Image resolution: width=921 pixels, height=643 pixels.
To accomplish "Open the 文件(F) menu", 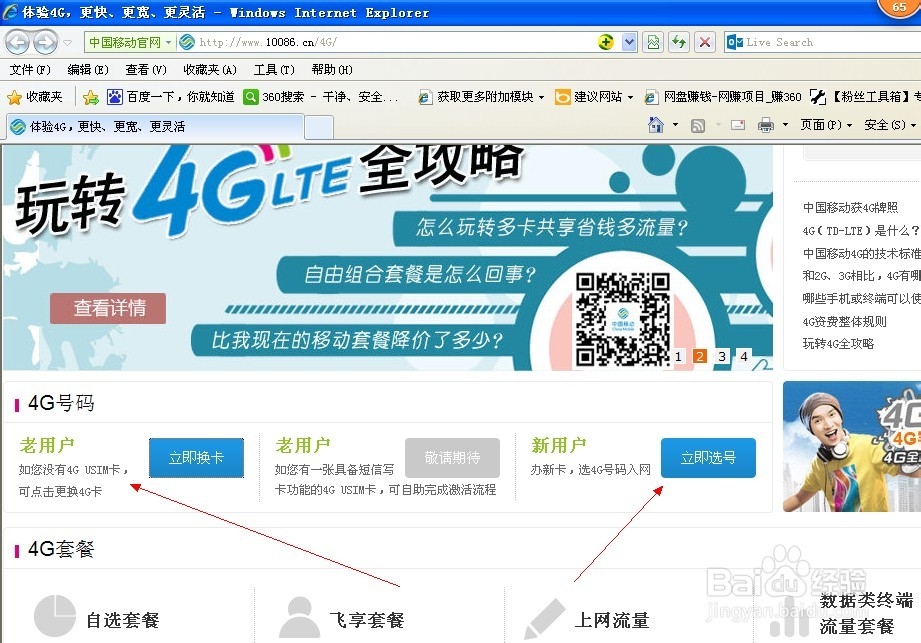I will click(x=30, y=70).
